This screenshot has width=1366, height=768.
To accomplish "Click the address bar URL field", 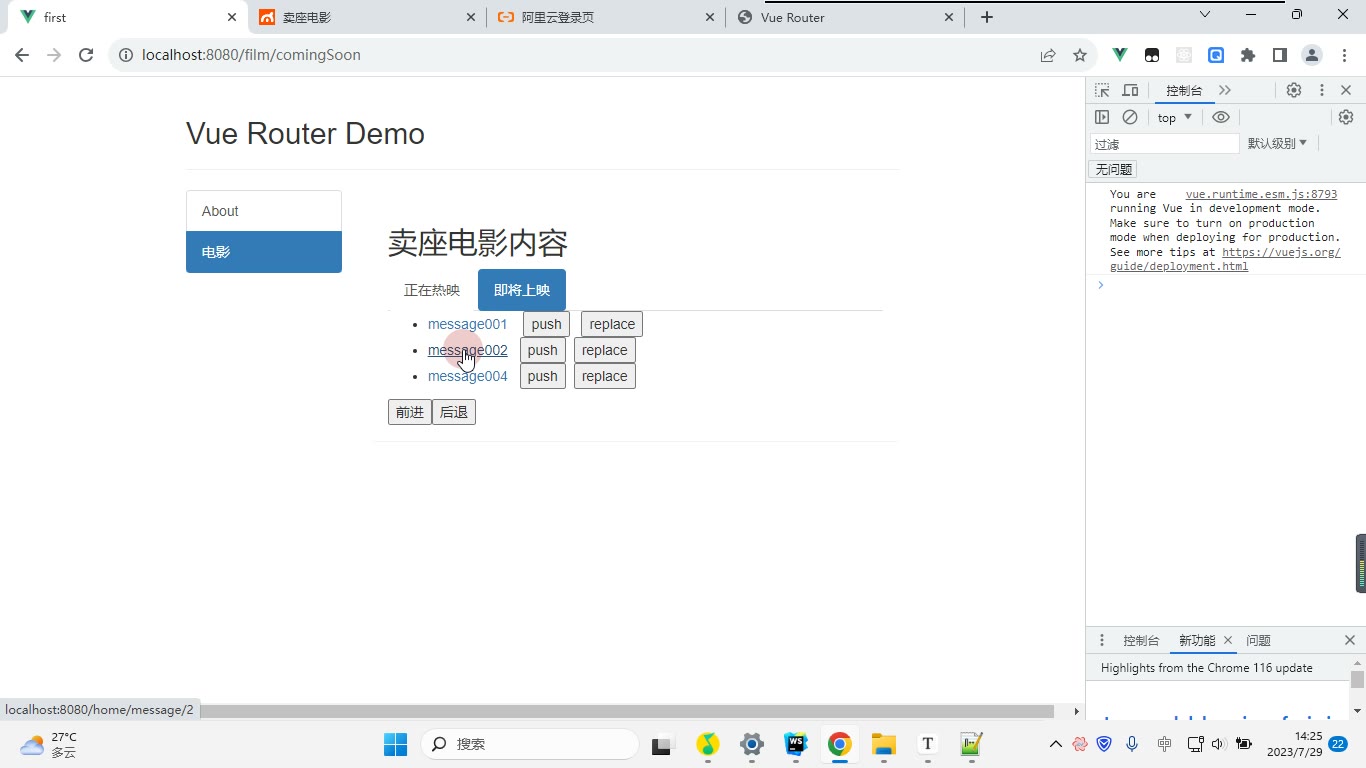I will (585, 55).
